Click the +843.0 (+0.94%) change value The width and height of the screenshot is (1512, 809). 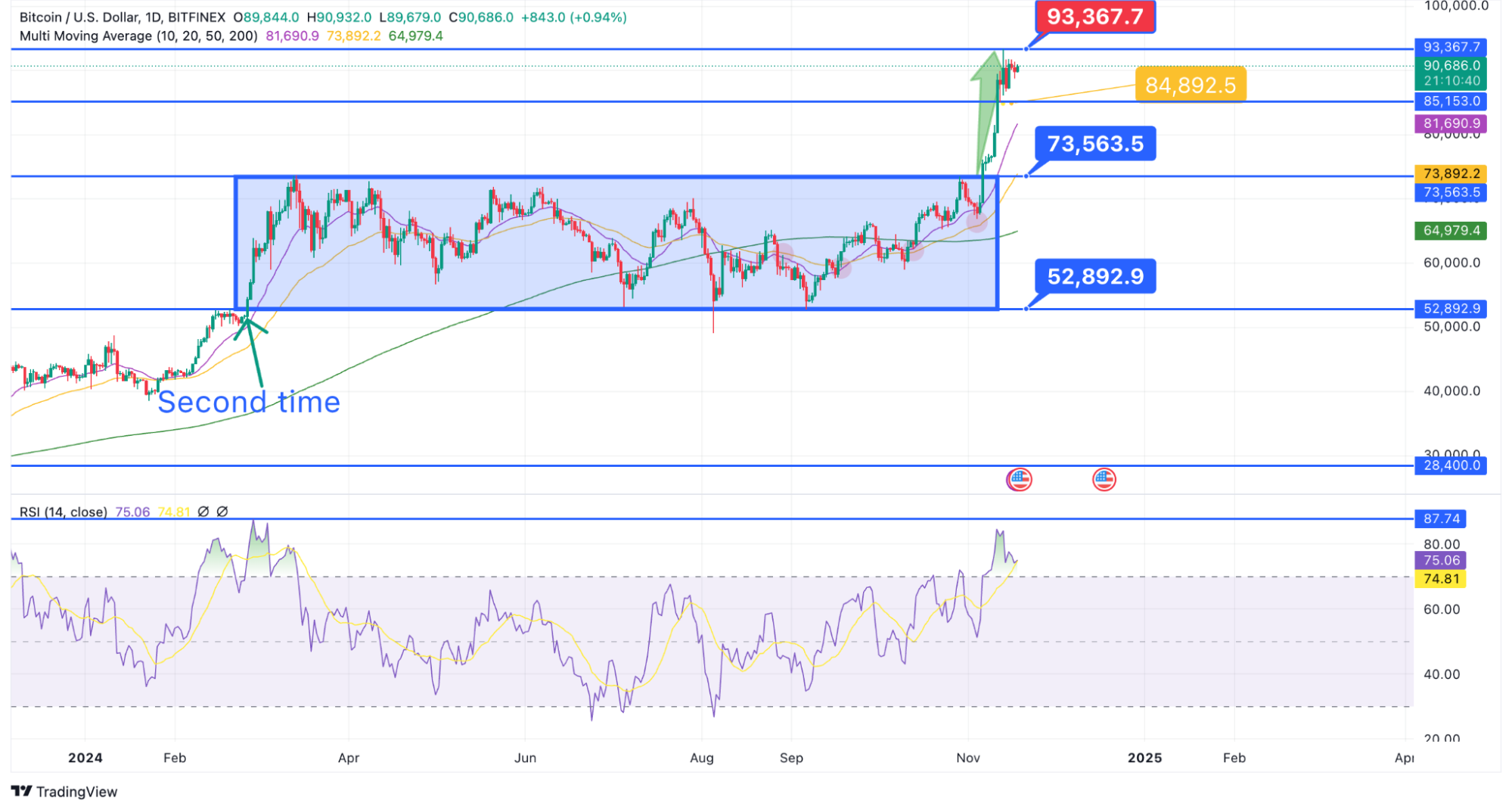(x=574, y=17)
